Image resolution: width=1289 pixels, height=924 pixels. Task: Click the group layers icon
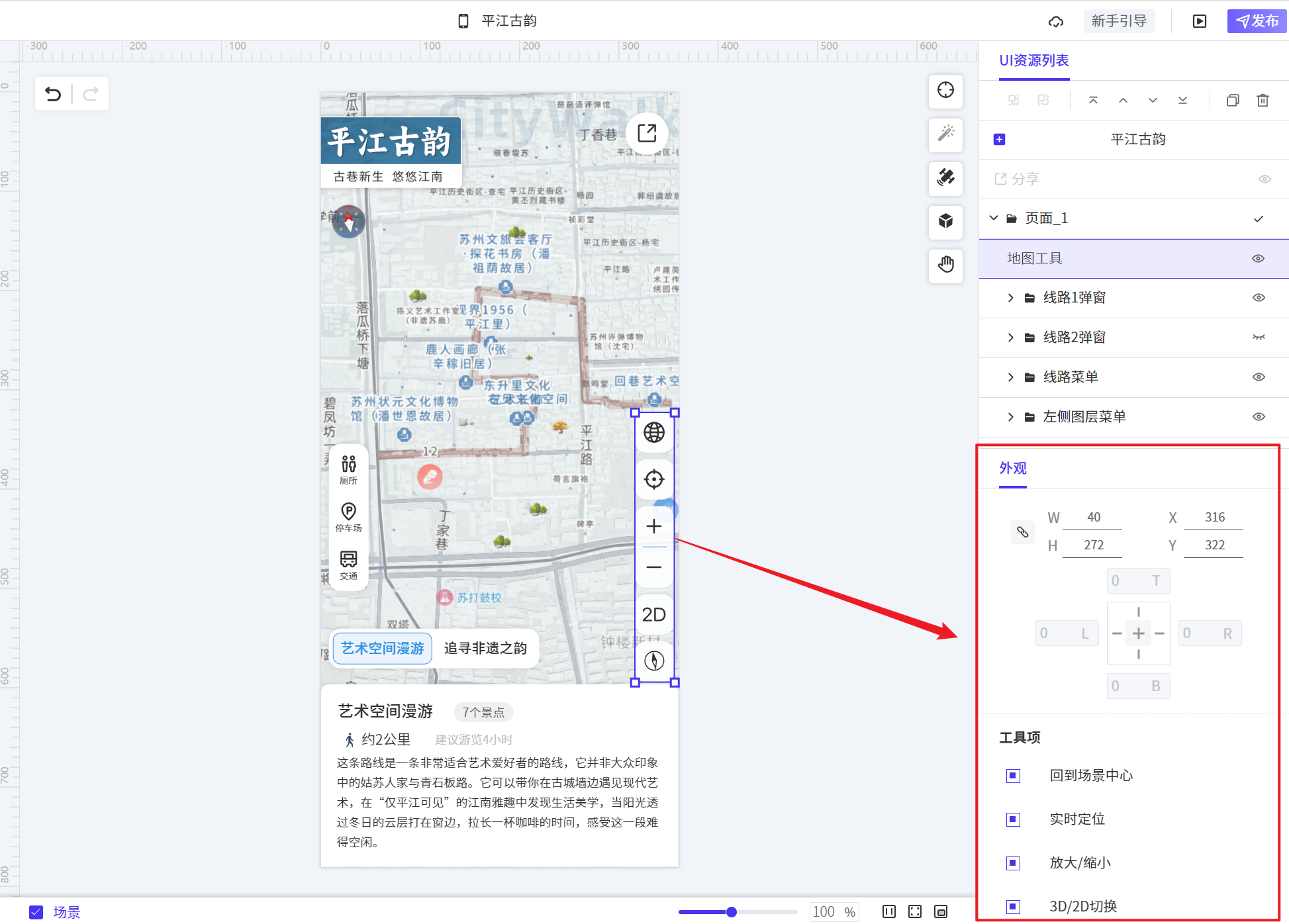tap(1014, 100)
